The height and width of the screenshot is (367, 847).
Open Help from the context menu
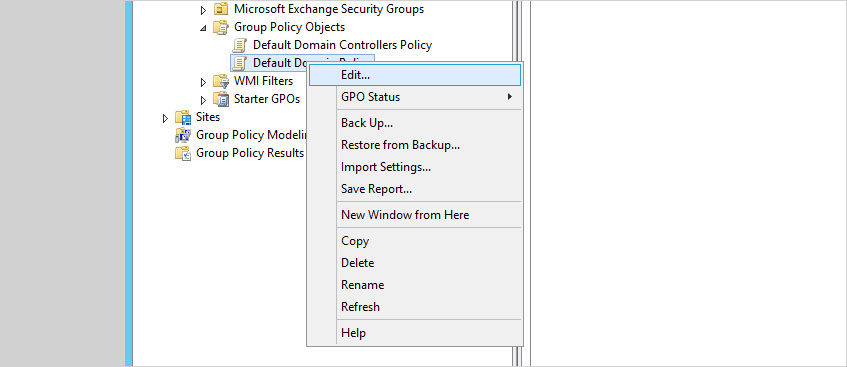click(x=414, y=333)
